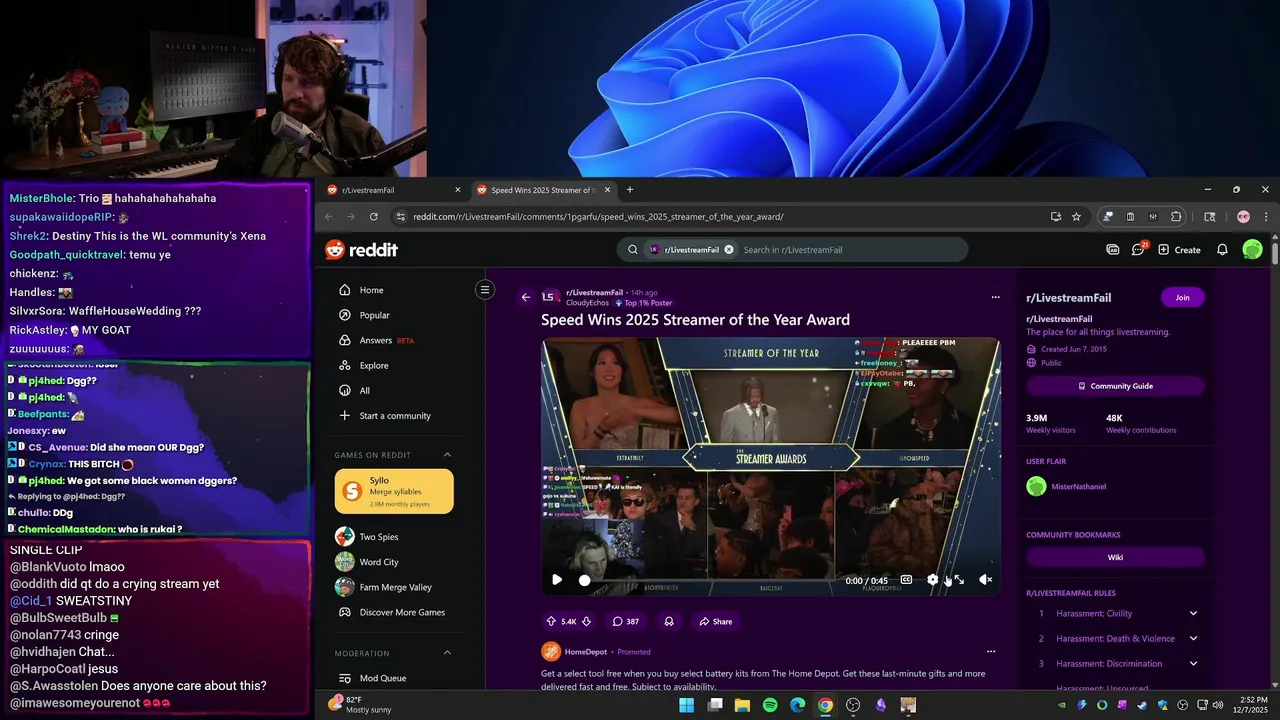This screenshot has height=720, width=1280.
Task: Open the Chrome extensions puzzle icon
Action: [x=1176, y=217]
